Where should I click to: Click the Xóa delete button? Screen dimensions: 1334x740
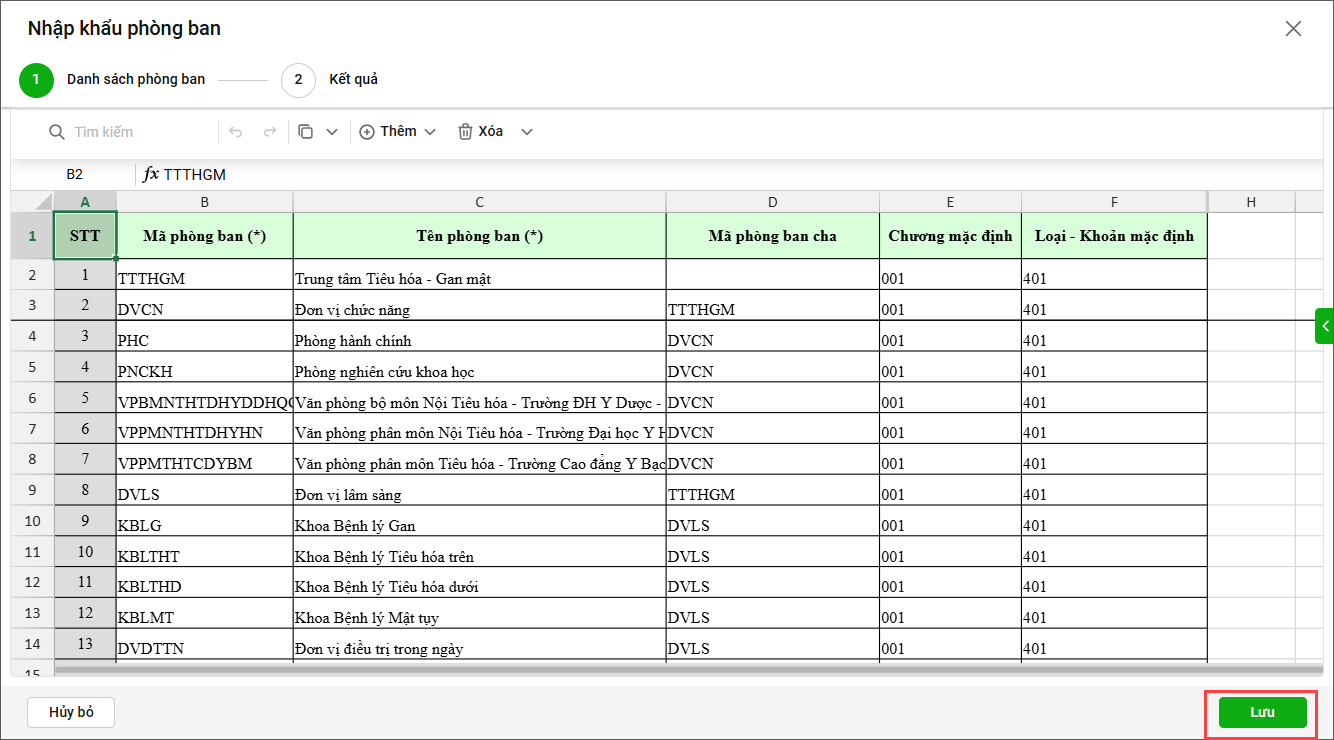tap(481, 132)
